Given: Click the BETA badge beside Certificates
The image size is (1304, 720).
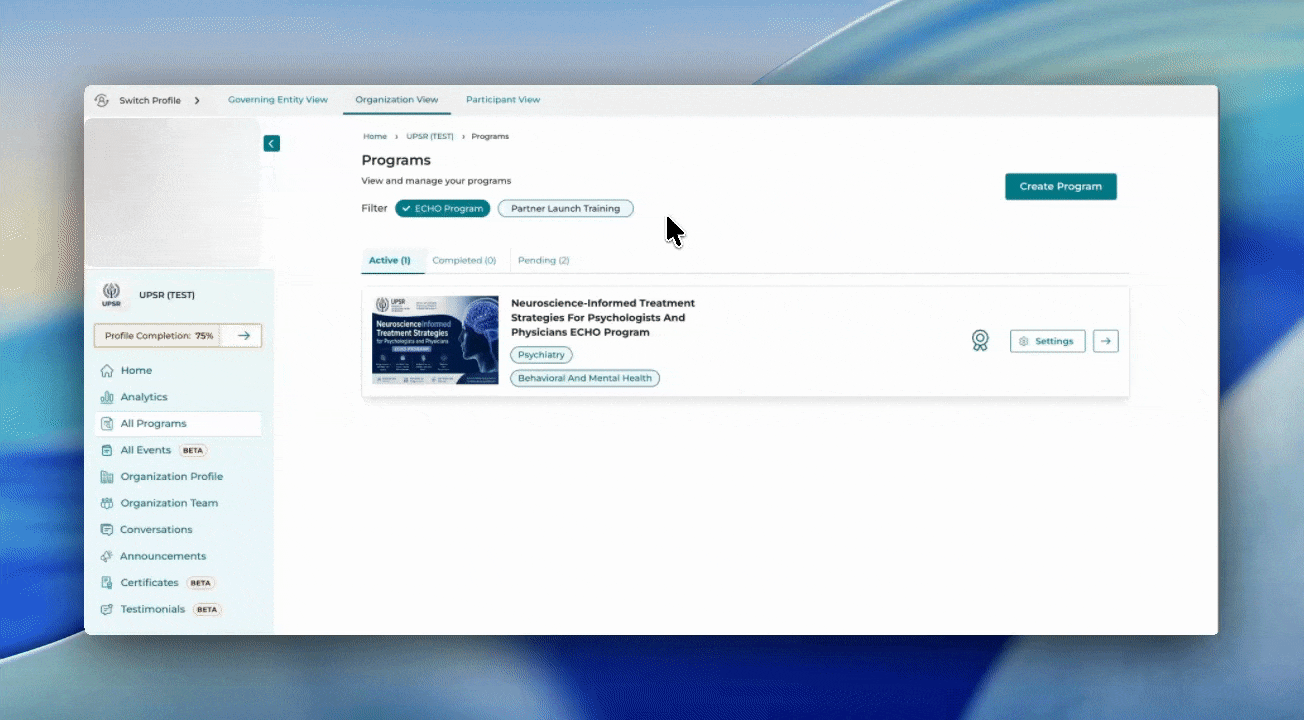Looking at the screenshot, I should pos(200,583).
